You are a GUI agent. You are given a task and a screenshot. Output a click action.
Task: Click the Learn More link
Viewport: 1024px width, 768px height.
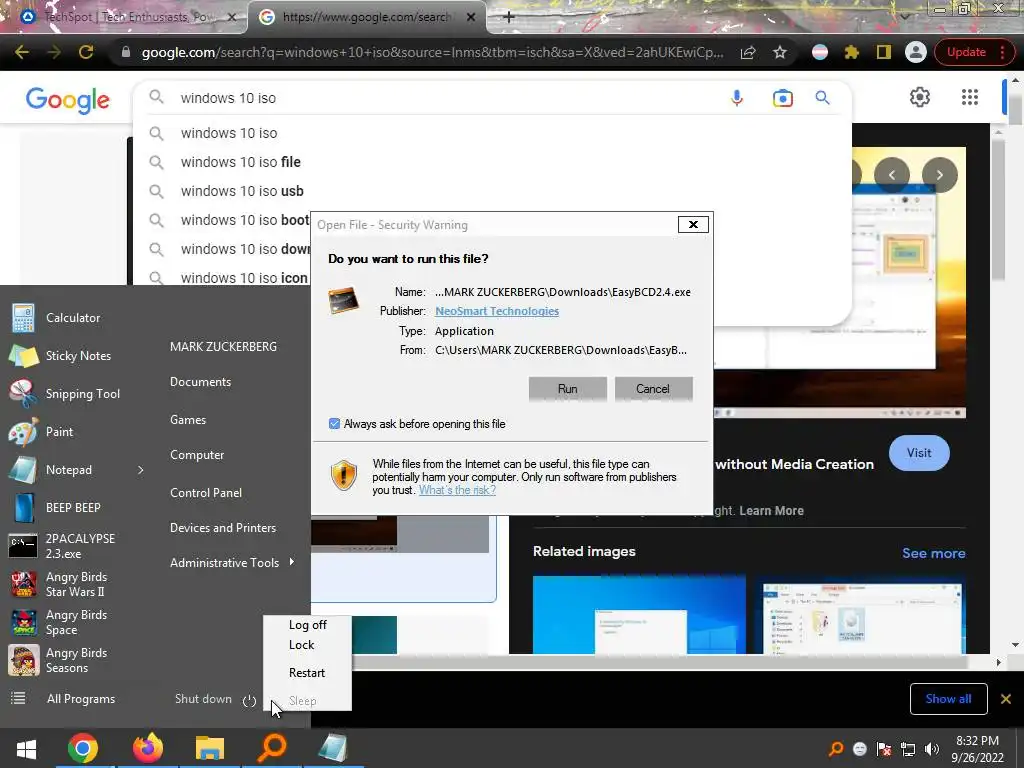pyautogui.click(x=771, y=511)
